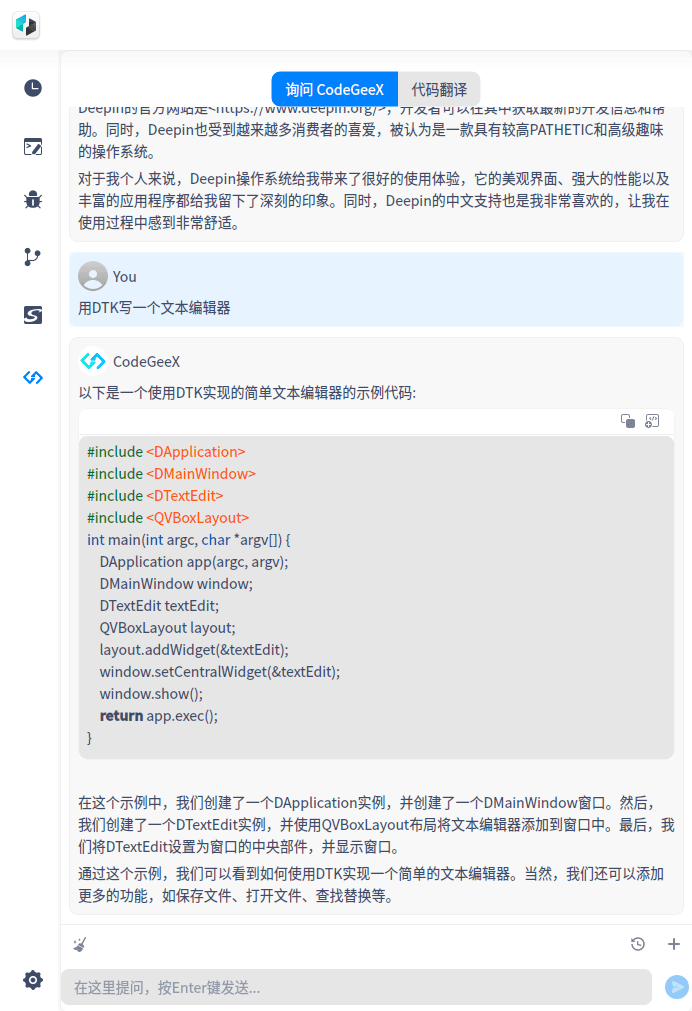Click the blue send message button
Screen dimensions: 692x1011
(x=677, y=986)
